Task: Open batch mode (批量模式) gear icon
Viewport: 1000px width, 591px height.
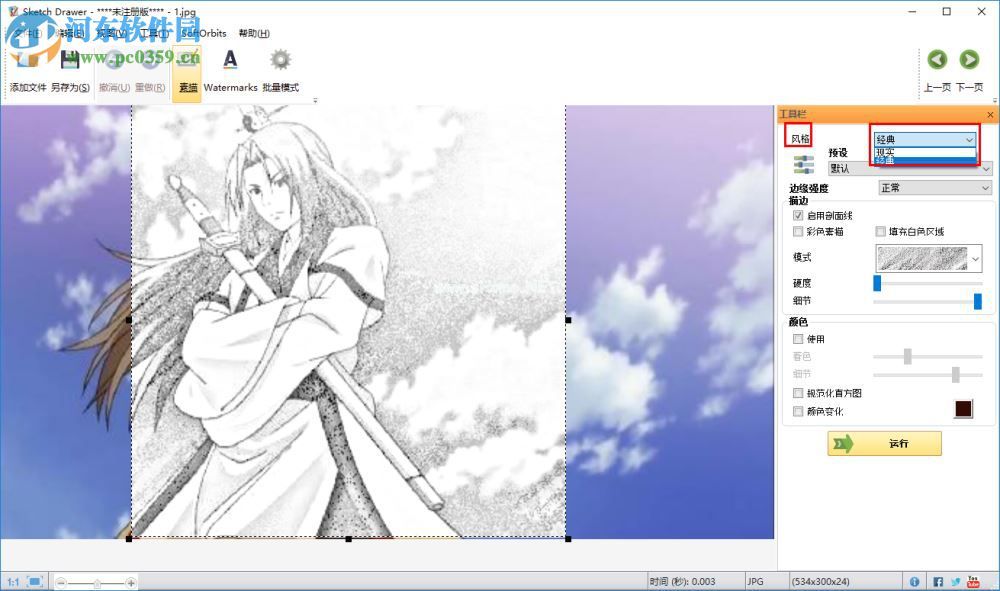Action: pyautogui.click(x=281, y=62)
